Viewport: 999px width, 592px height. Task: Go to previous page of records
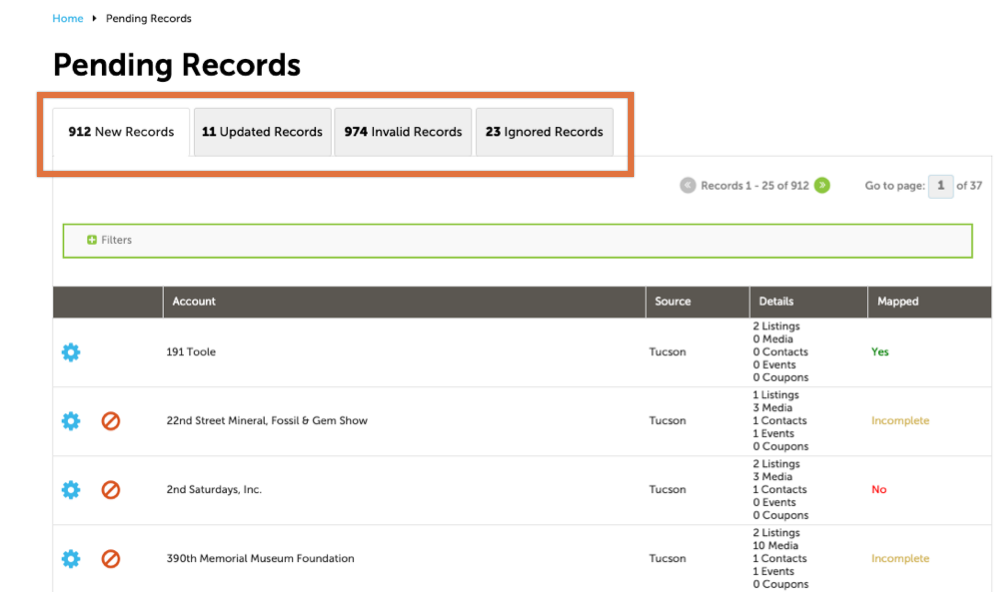[687, 185]
